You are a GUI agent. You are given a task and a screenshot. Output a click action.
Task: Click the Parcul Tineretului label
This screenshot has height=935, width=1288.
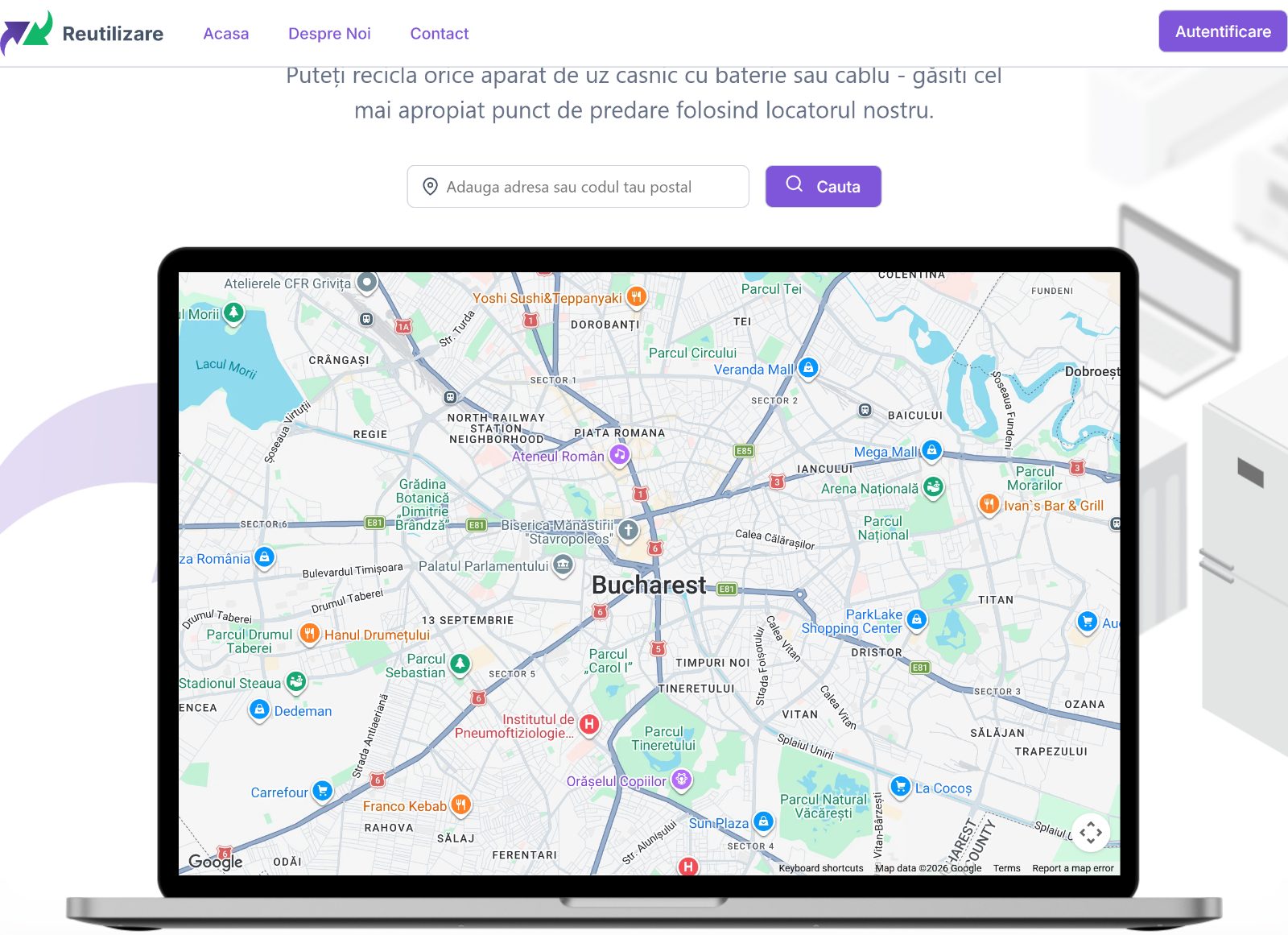pos(663,738)
